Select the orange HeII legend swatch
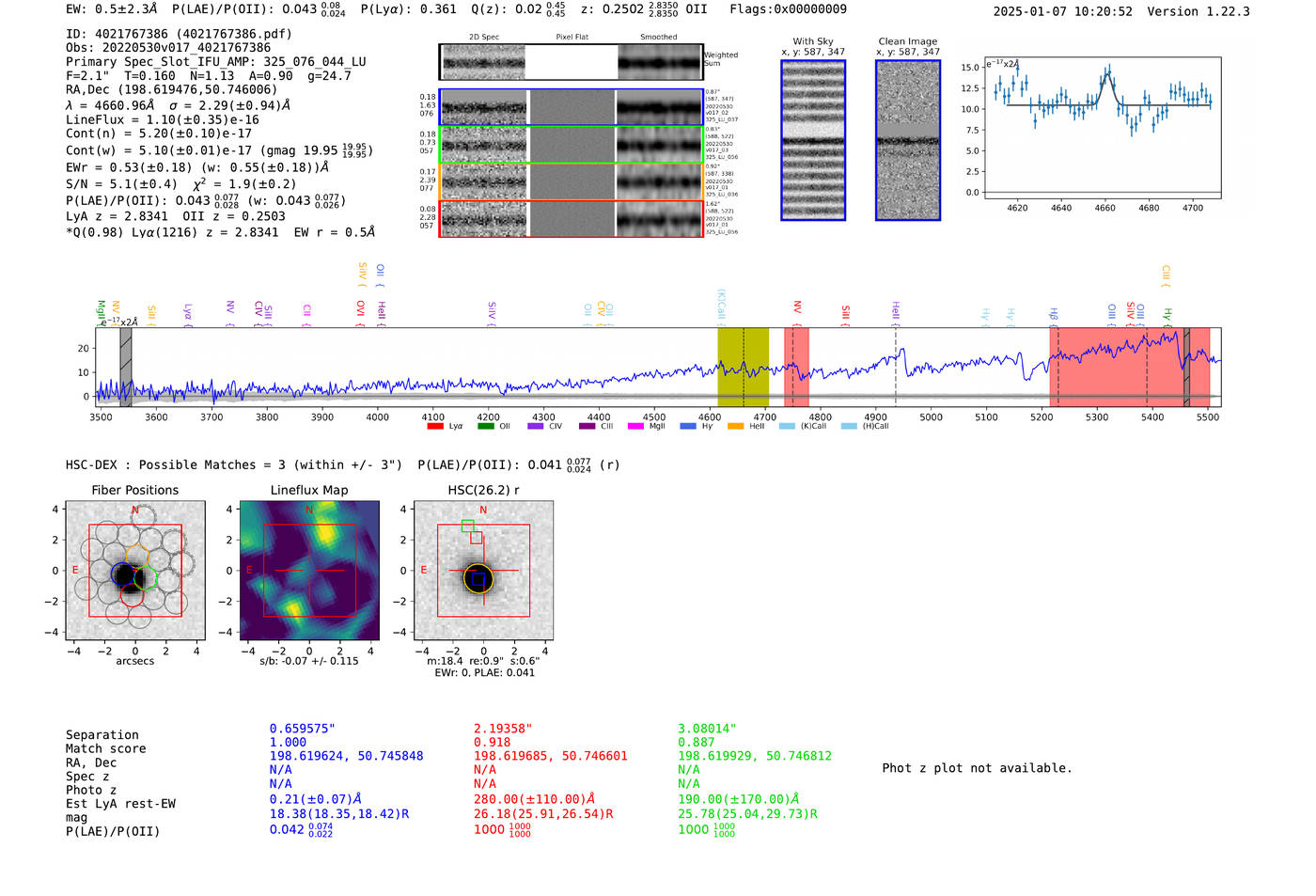1316x896 pixels. point(735,426)
